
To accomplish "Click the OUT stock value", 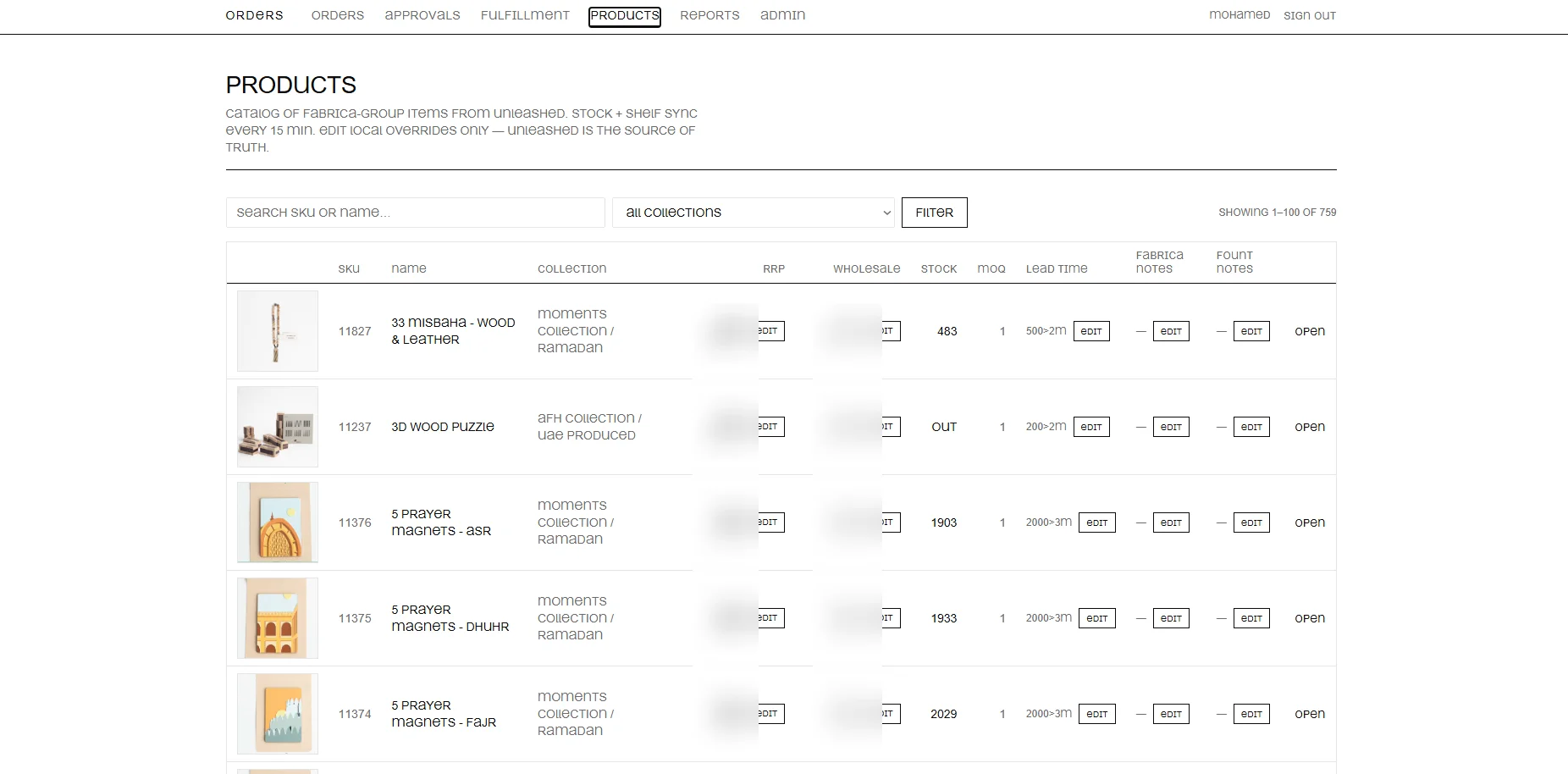I will pos(944,427).
